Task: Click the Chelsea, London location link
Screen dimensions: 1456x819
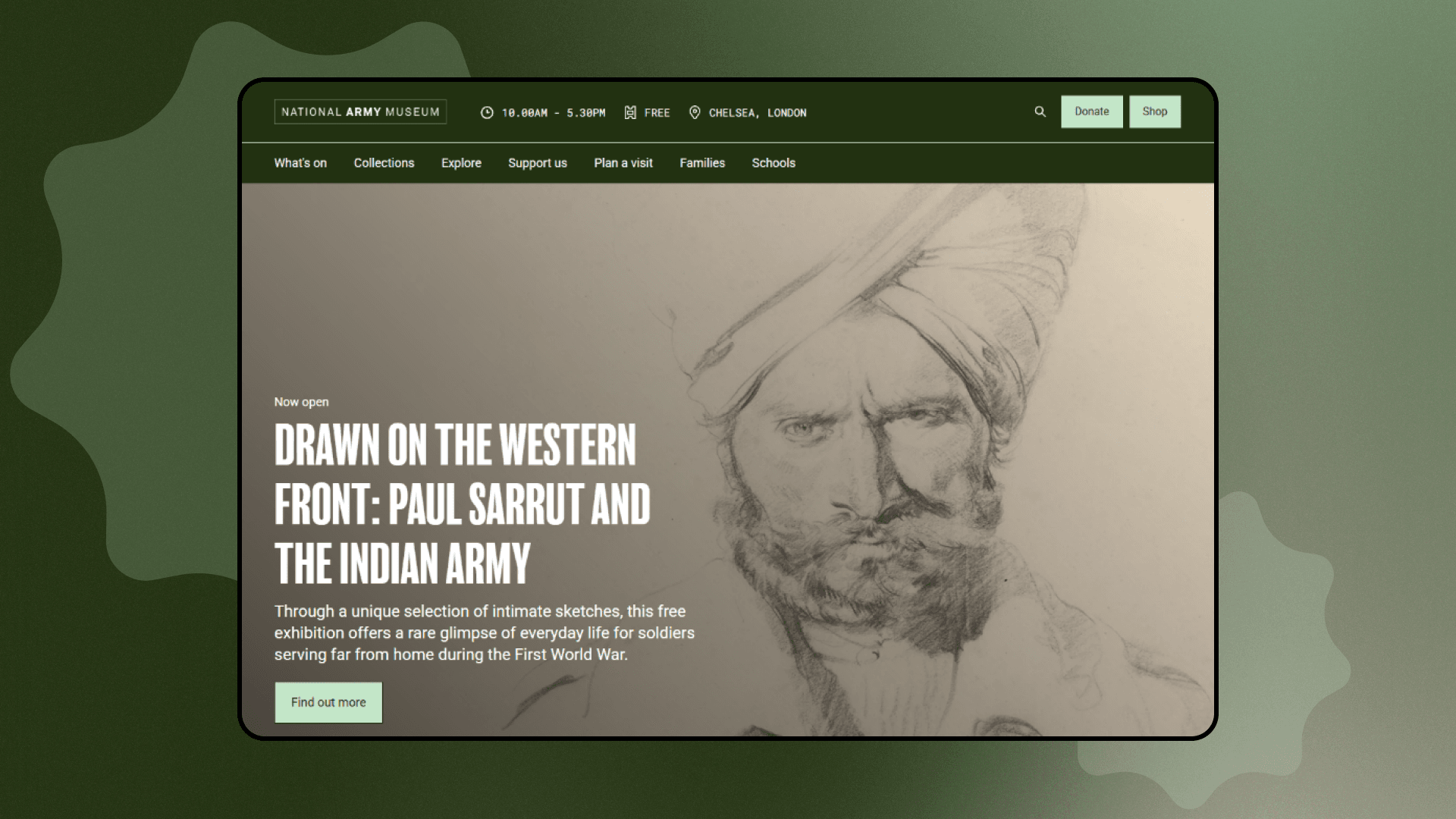Action: tap(758, 113)
